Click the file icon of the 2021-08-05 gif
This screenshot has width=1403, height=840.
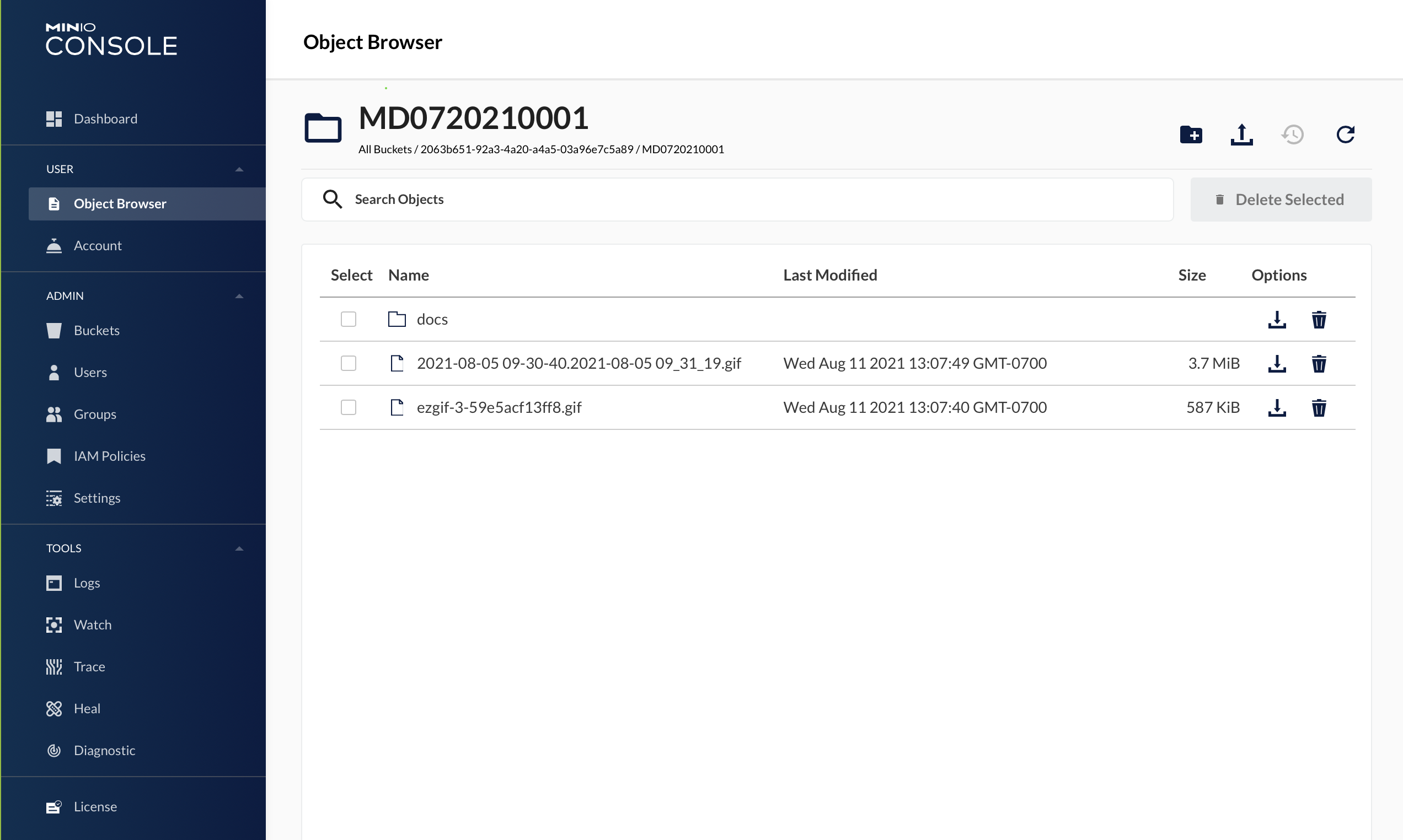(x=397, y=363)
